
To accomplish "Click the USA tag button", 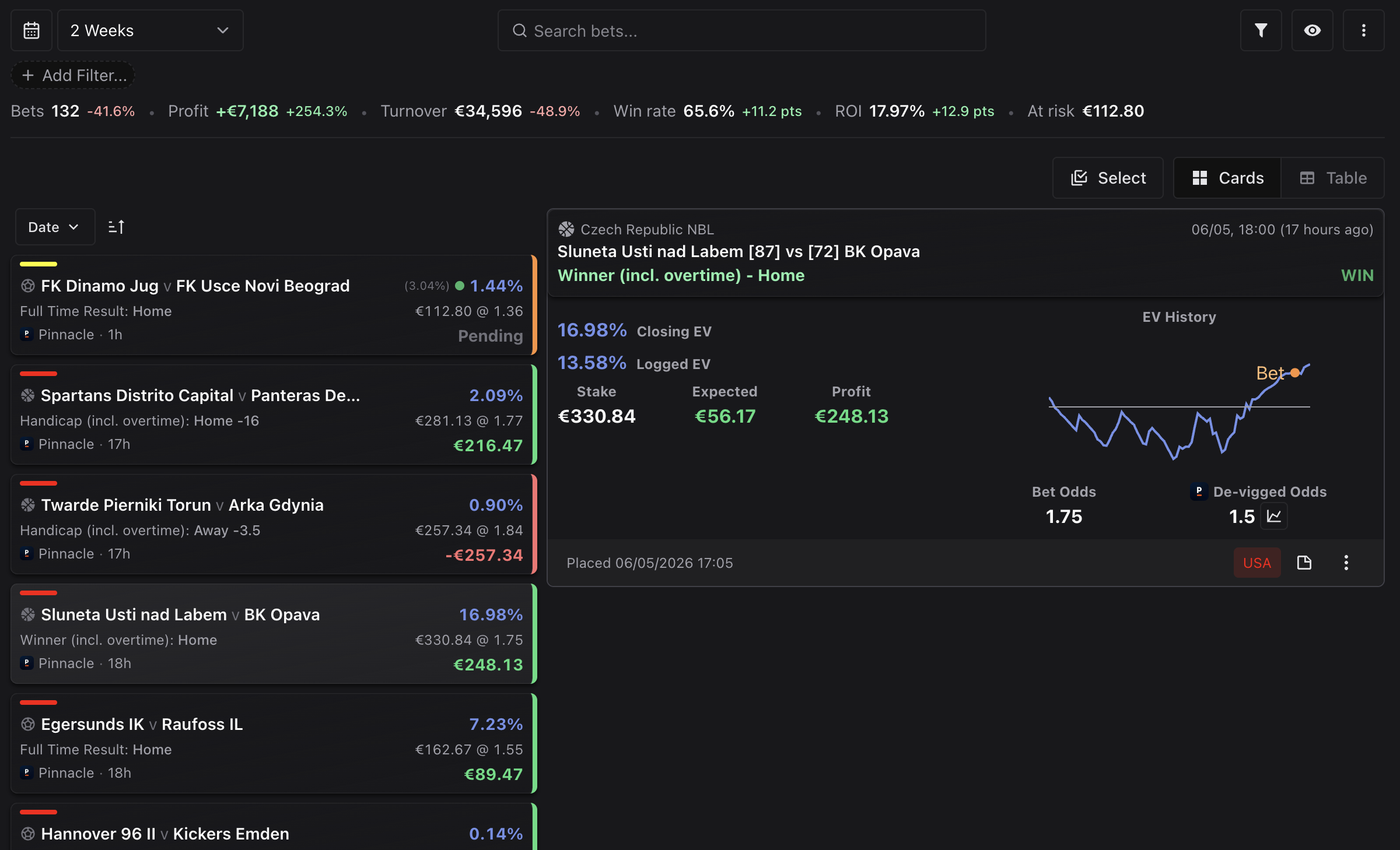I will click(1257, 563).
